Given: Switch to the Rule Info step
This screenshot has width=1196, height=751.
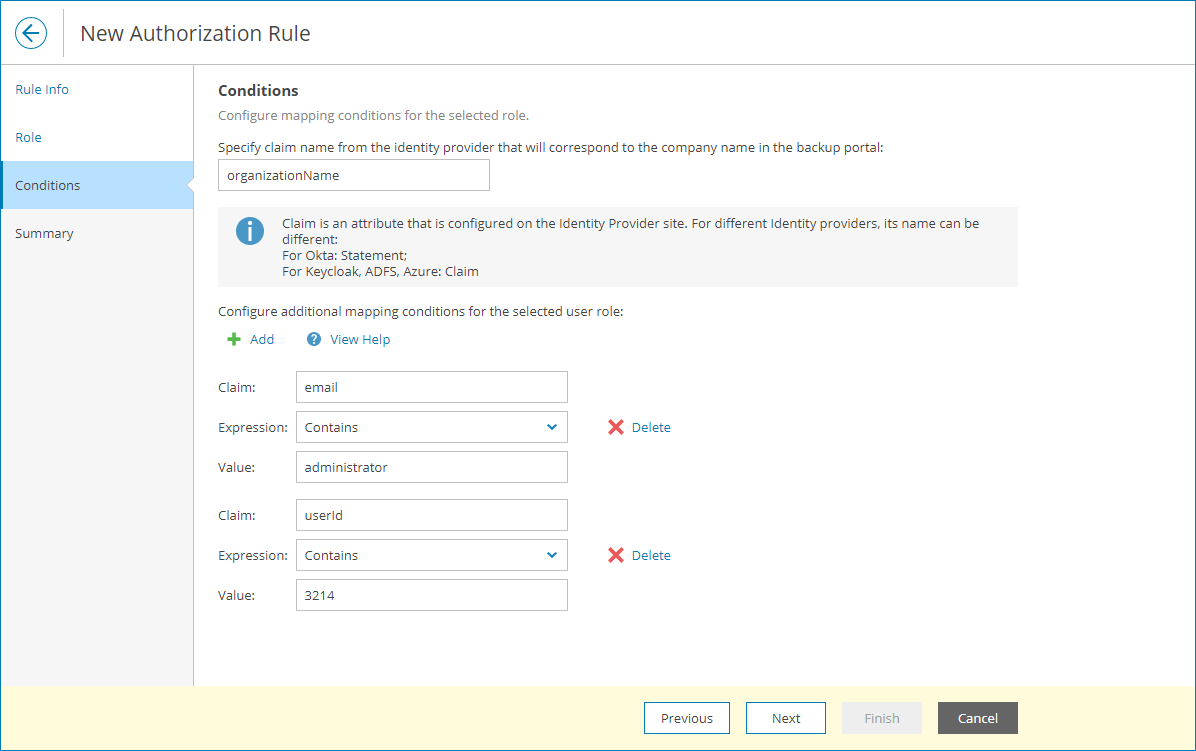Looking at the screenshot, I should pos(42,89).
